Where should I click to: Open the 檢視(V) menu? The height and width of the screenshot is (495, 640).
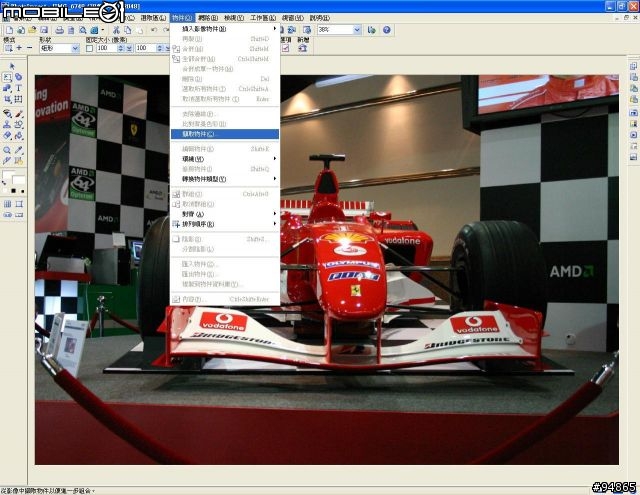234,18
